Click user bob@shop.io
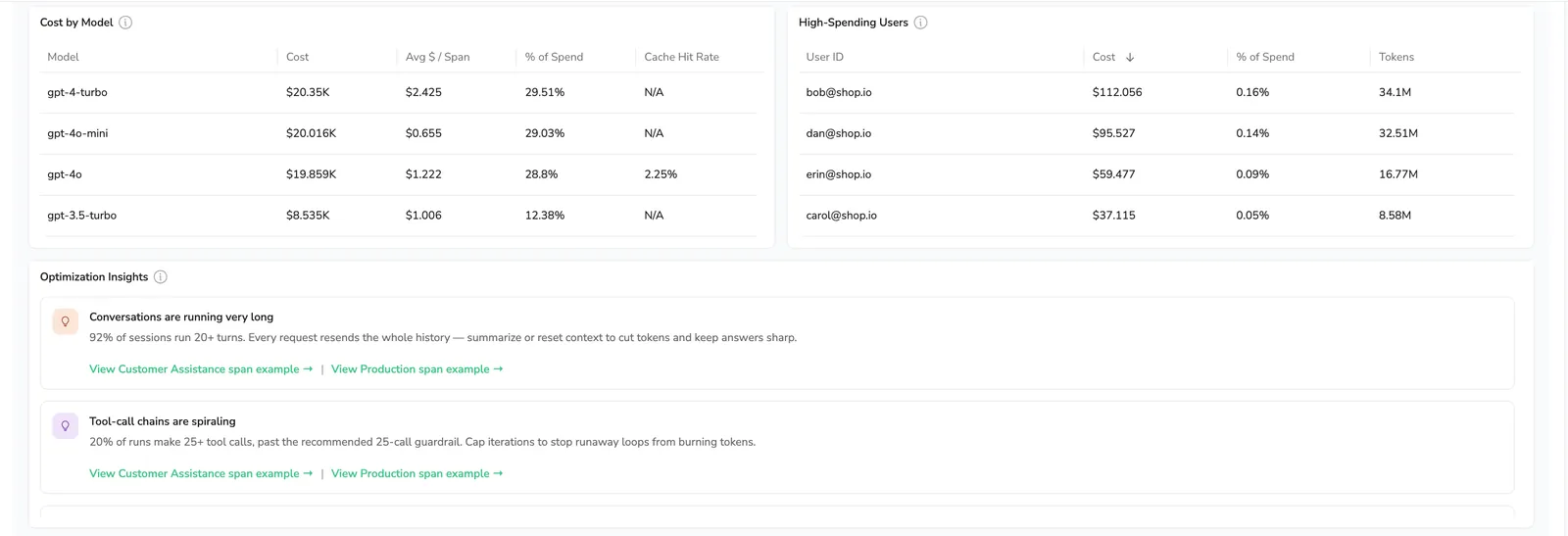The height and width of the screenshot is (536, 1568). point(839,92)
